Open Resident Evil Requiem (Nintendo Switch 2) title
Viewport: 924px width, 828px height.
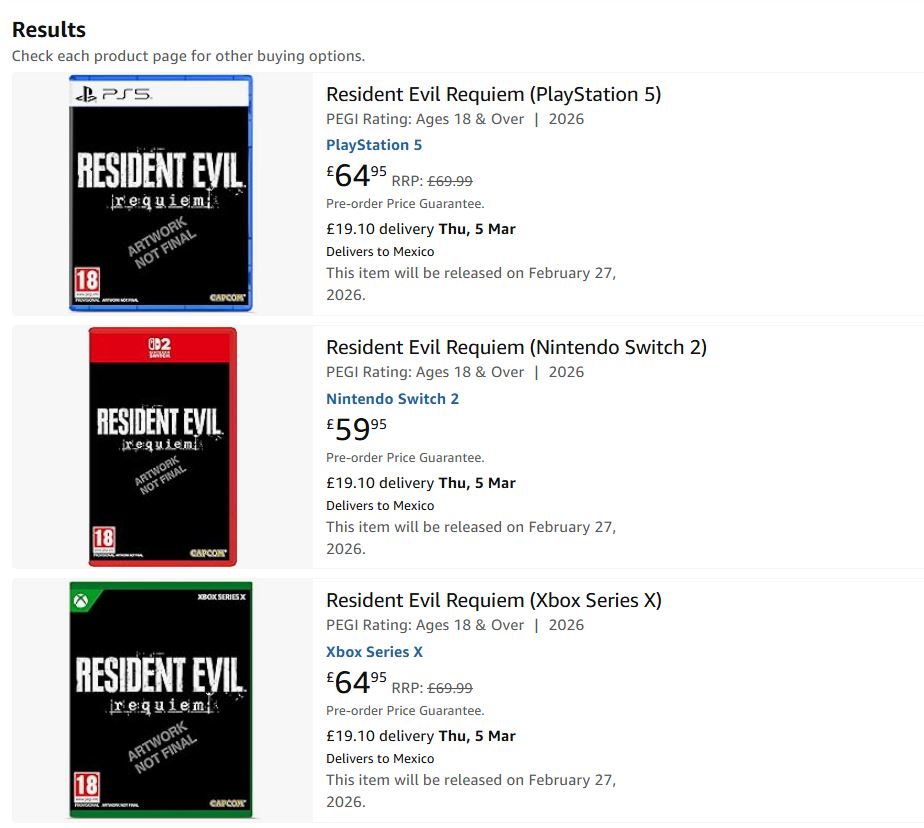[x=516, y=348]
